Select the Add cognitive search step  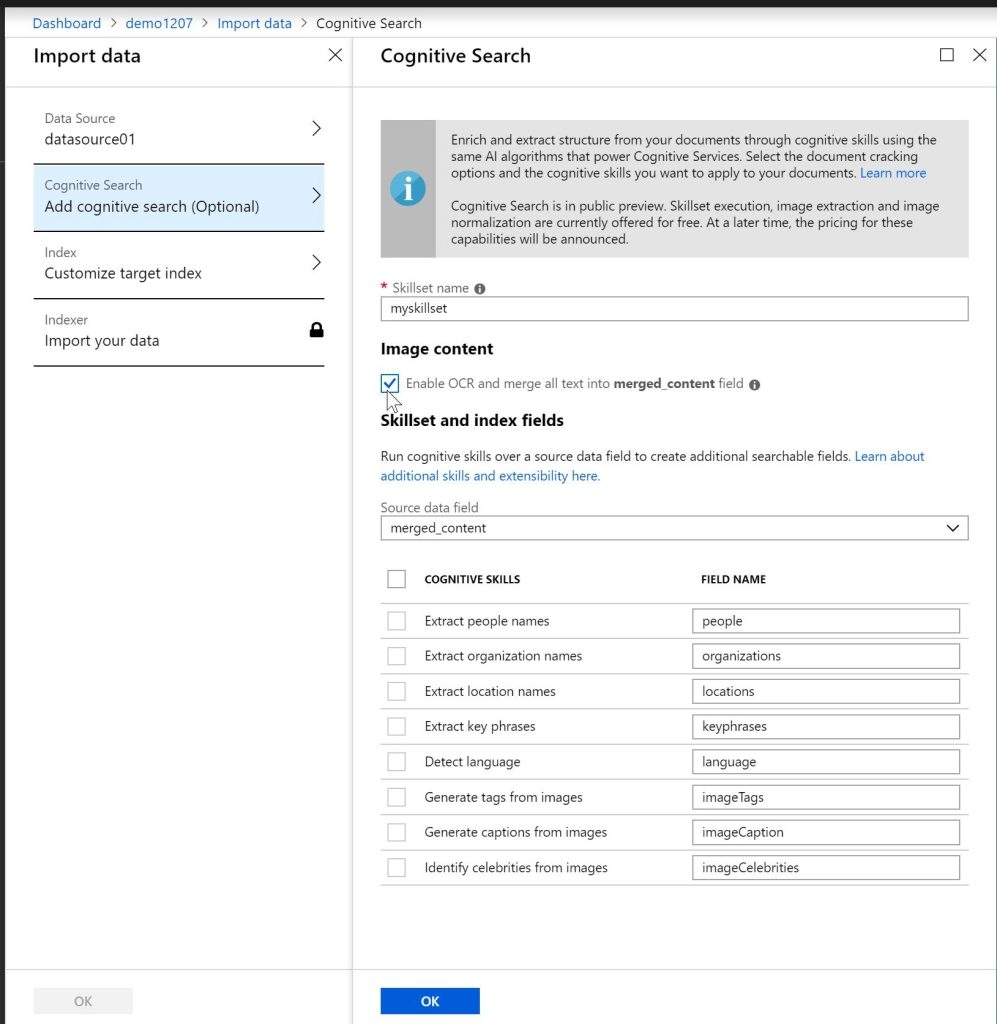pyautogui.click(x=179, y=196)
